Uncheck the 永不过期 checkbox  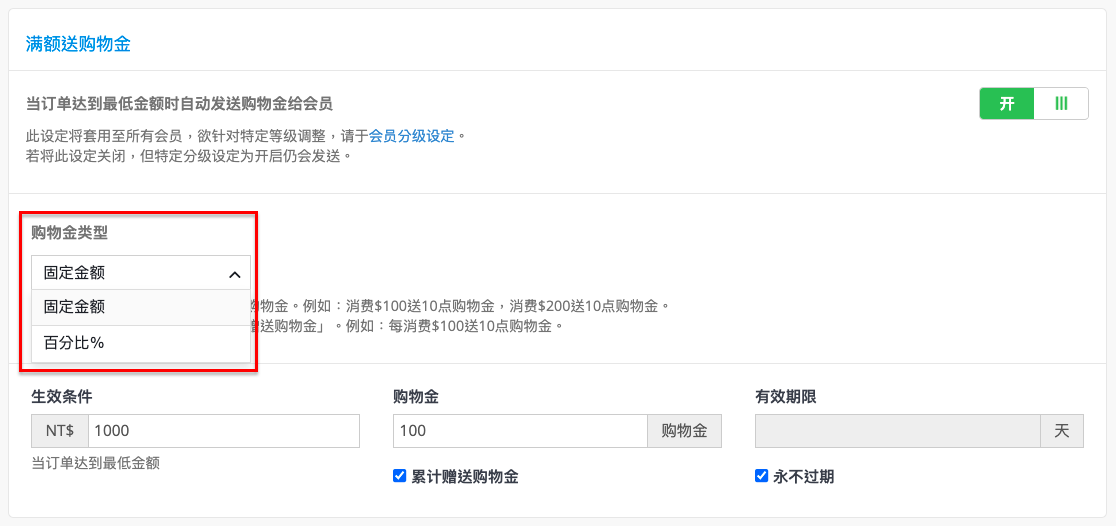pos(762,476)
